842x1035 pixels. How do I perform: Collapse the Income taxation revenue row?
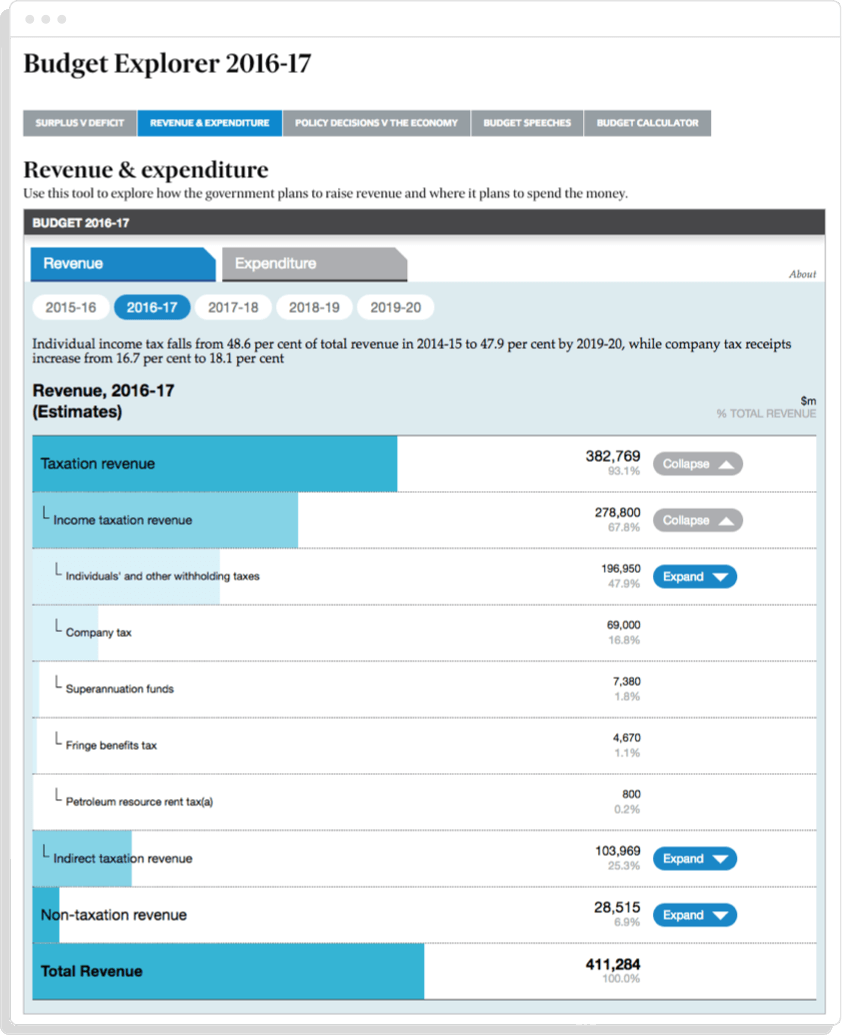click(697, 520)
